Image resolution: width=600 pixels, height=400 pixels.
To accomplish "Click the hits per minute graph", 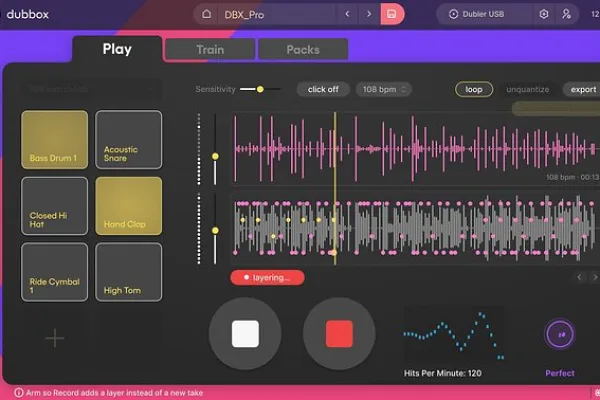I will (x=453, y=335).
